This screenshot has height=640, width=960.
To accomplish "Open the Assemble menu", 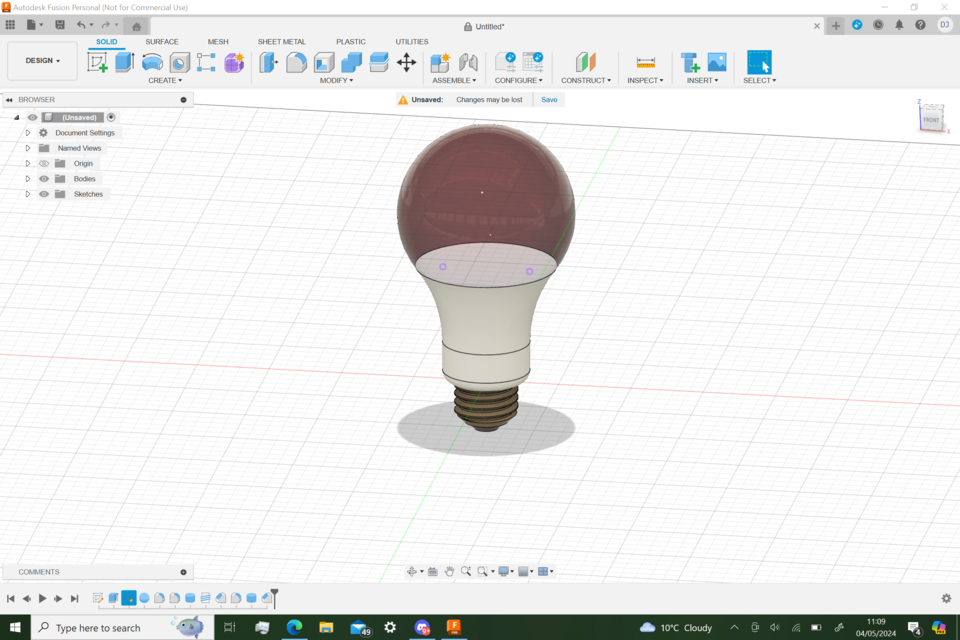I will pos(453,80).
